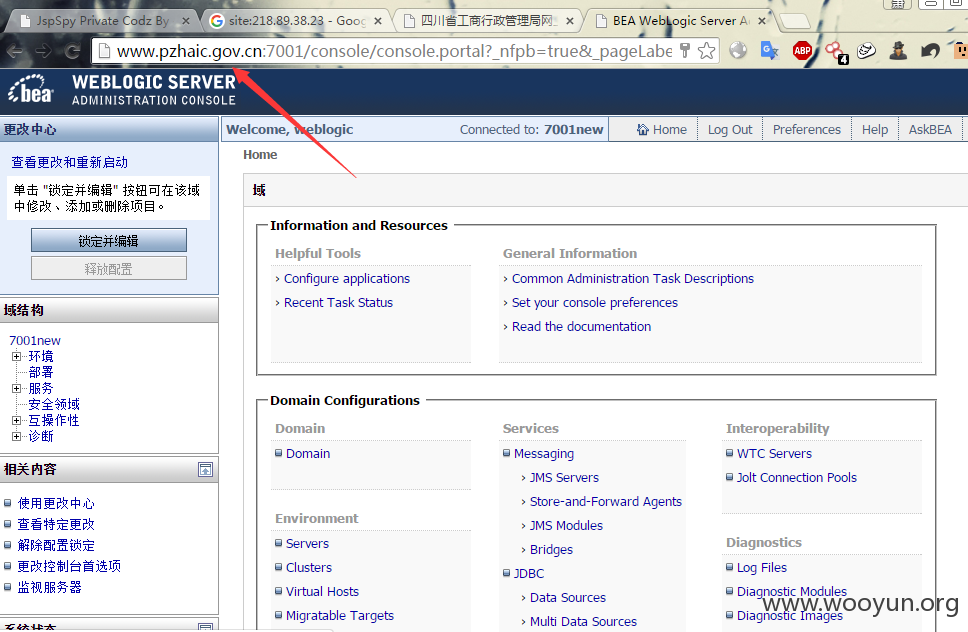This screenshot has height=632, width=968.
Task: Click the undo-arrow extension icon
Action: (930, 51)
